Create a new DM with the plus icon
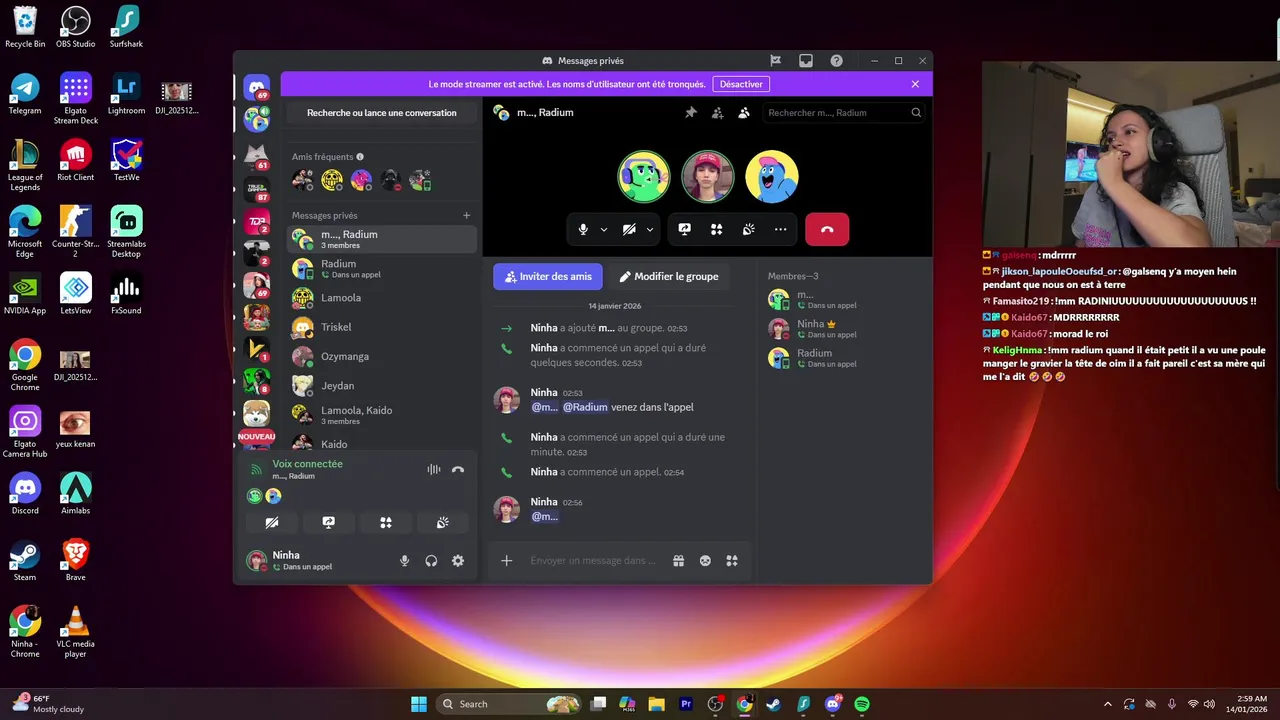 click(x=466, y=215)
